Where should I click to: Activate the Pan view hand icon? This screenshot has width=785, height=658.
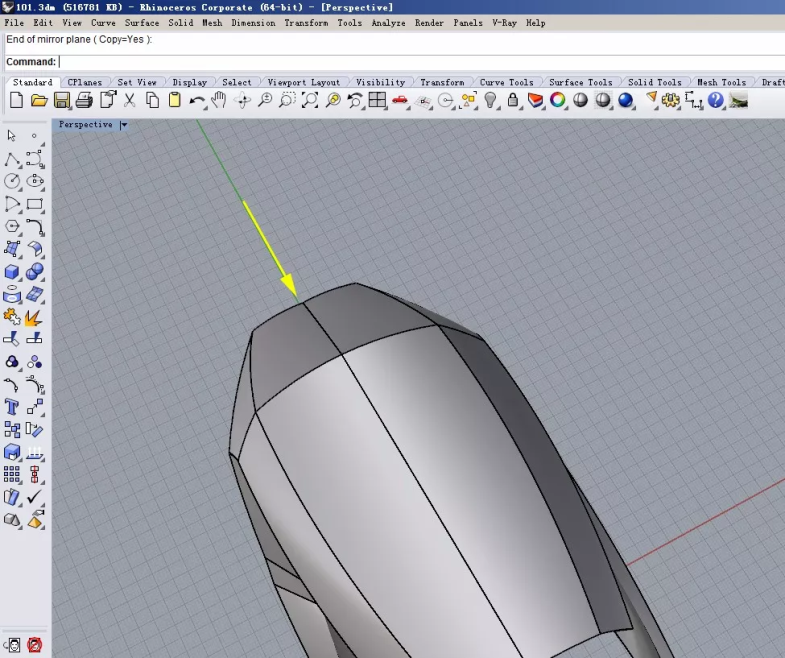click(x=219, y=100)
